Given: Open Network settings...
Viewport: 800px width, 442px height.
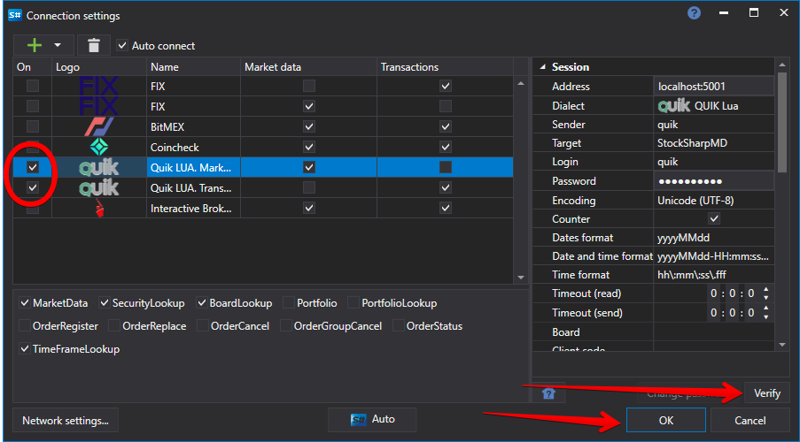Looking at the screenshot, I should [x=65, y=421].
